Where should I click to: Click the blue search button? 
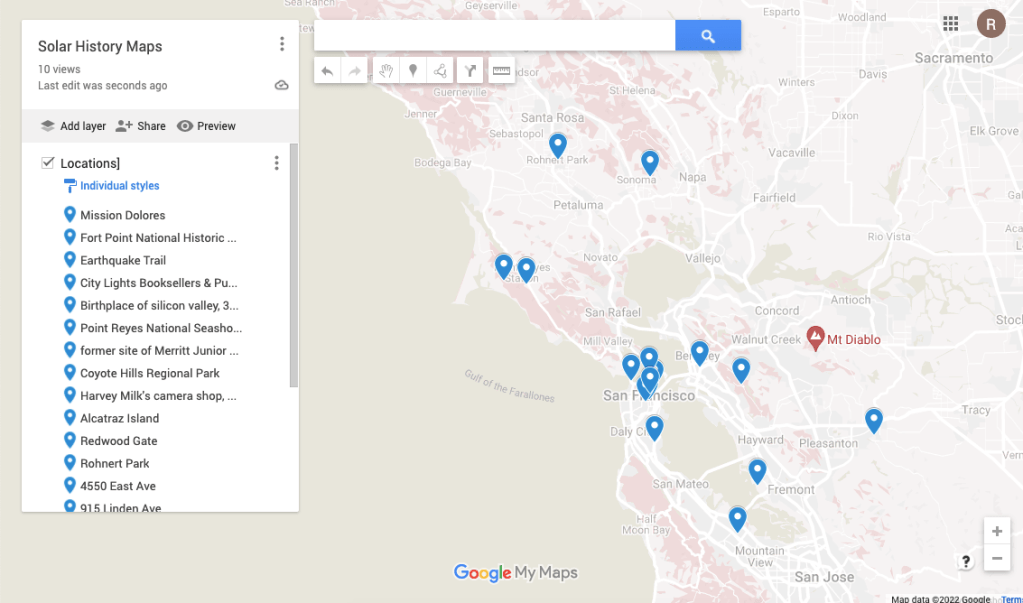tap(708, 36)
